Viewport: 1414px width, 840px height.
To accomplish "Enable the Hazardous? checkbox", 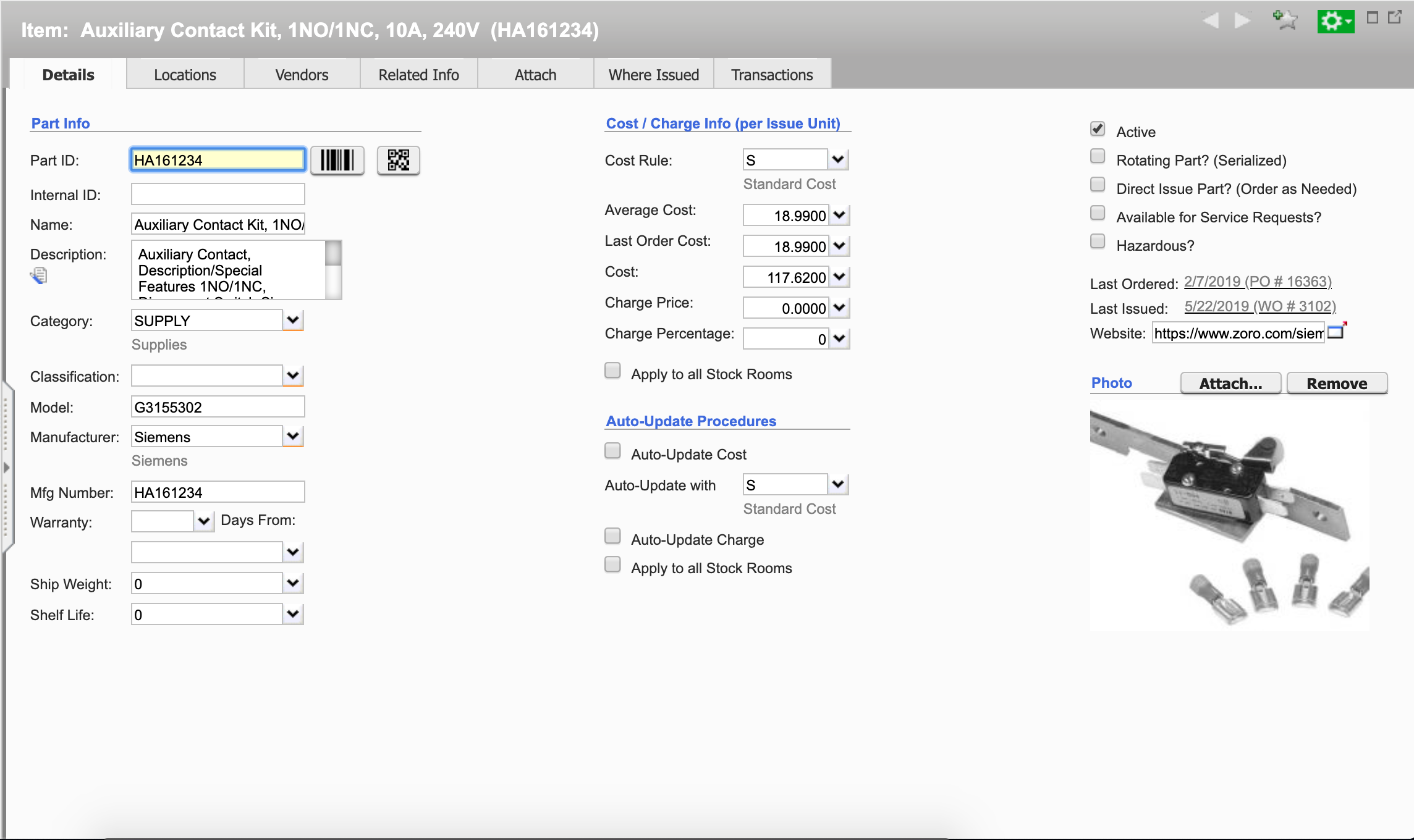I will pyautogui.click(x=1098, y=241).
